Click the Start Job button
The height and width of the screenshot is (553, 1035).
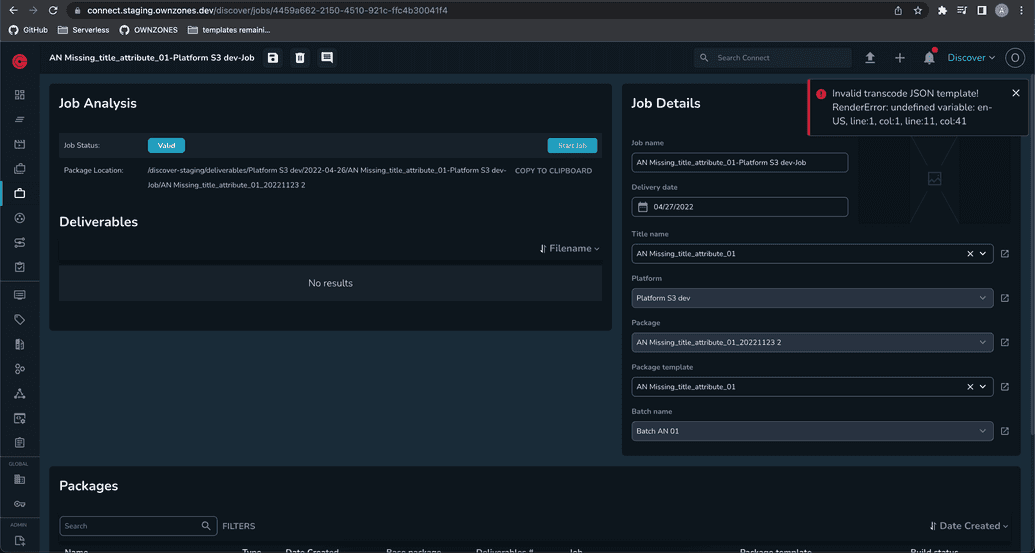pos(572,145)
